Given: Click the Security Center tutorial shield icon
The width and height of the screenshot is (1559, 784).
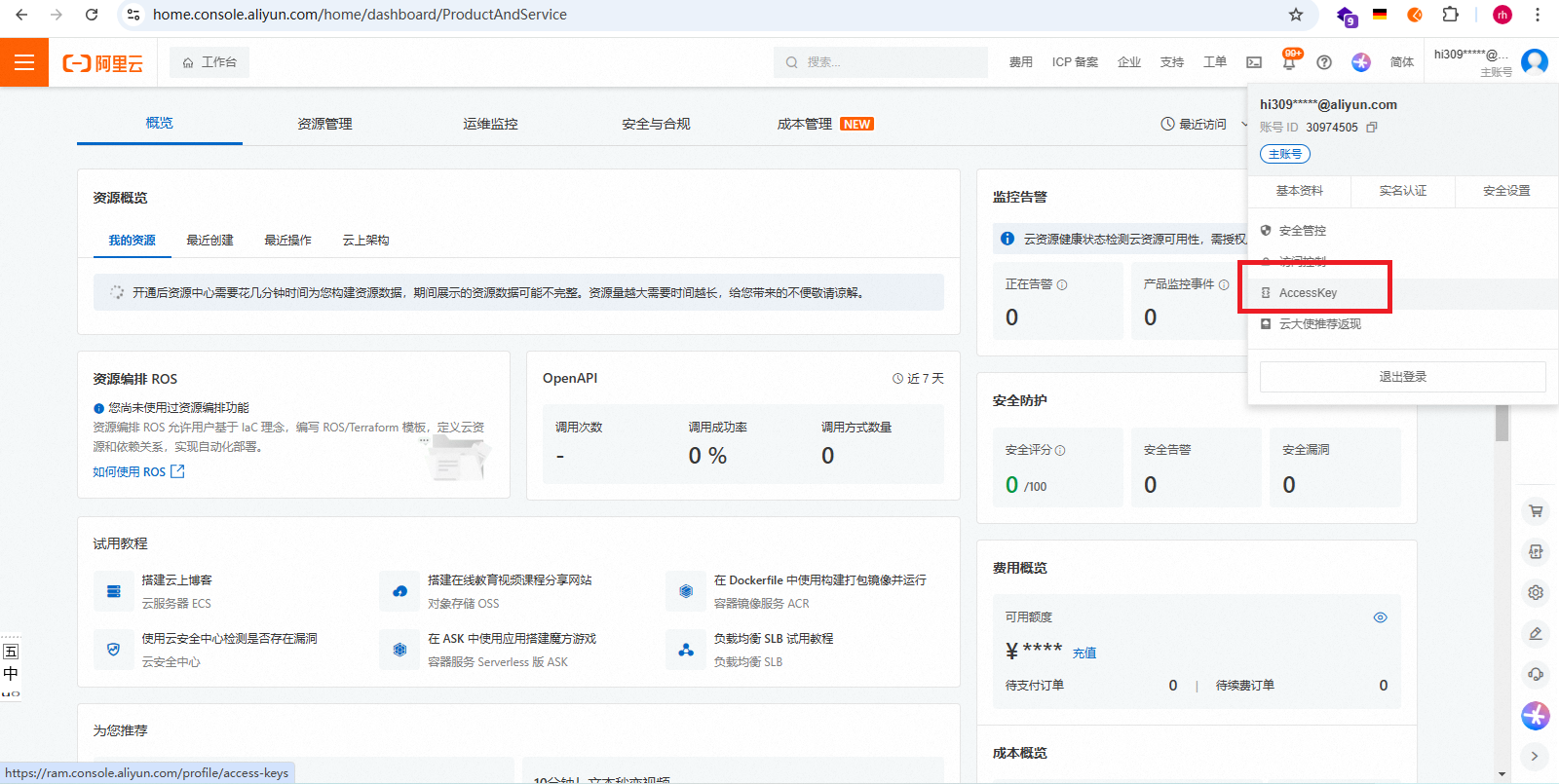Looking at the screenshot, I should click(114, 650).
